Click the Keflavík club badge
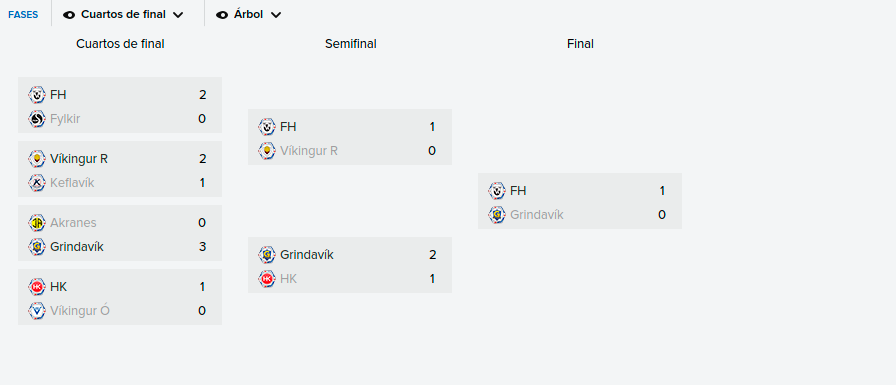The width and height of the screenshot is (896, 385). tap(37, 183)
